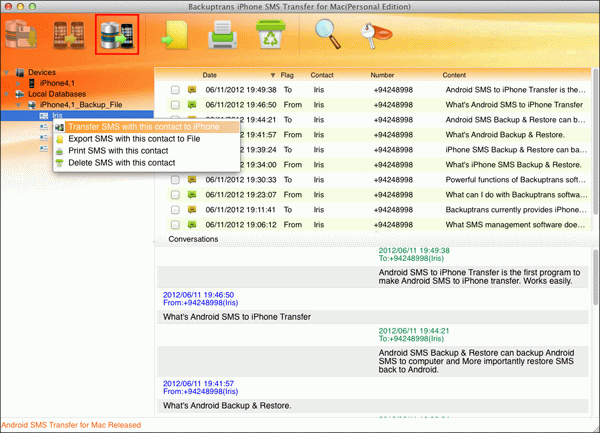Click the Devices folder icon

click(20, 72)
